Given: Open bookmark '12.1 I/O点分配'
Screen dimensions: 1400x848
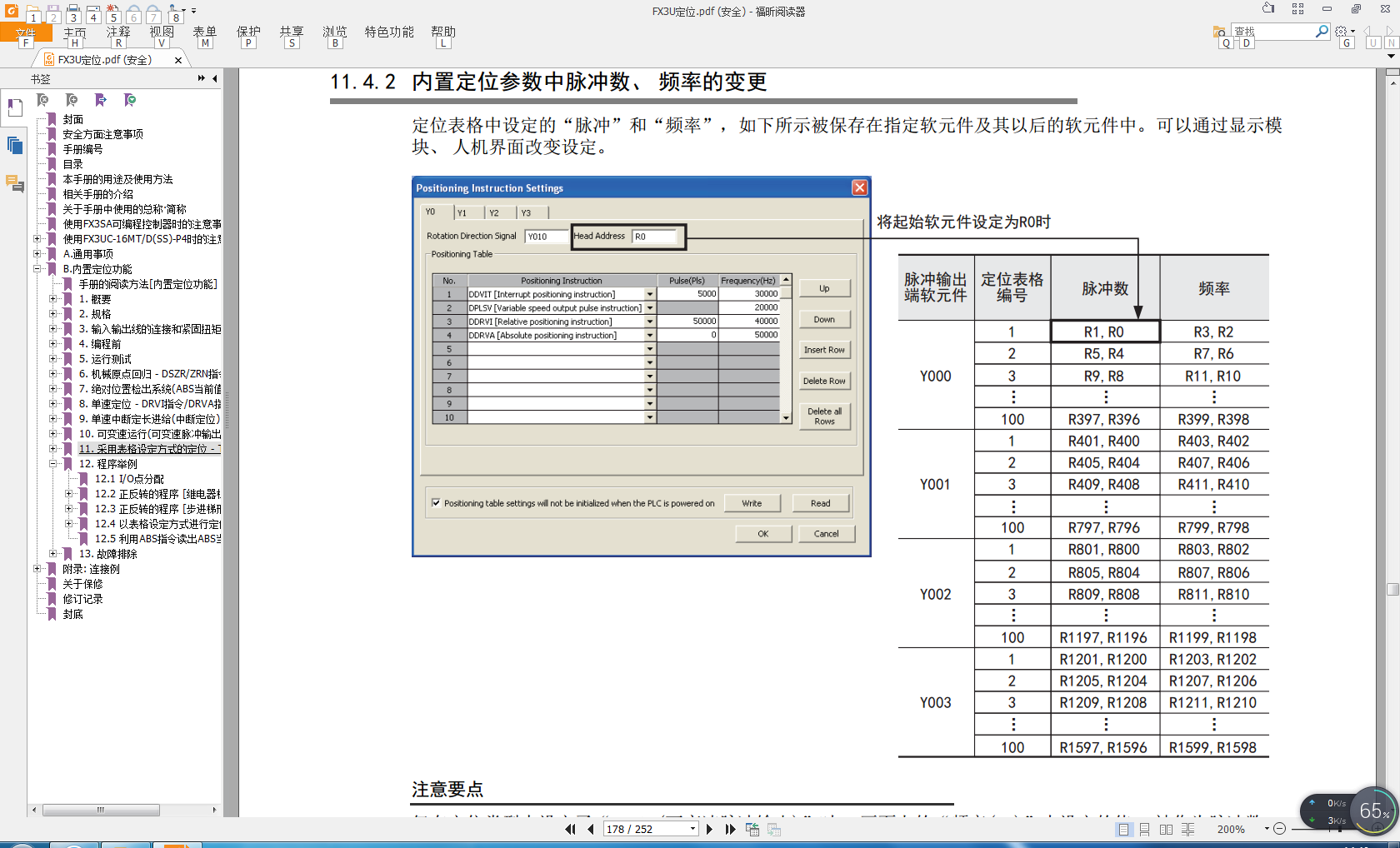Looking at the screenshot, I should coord(129,479).
